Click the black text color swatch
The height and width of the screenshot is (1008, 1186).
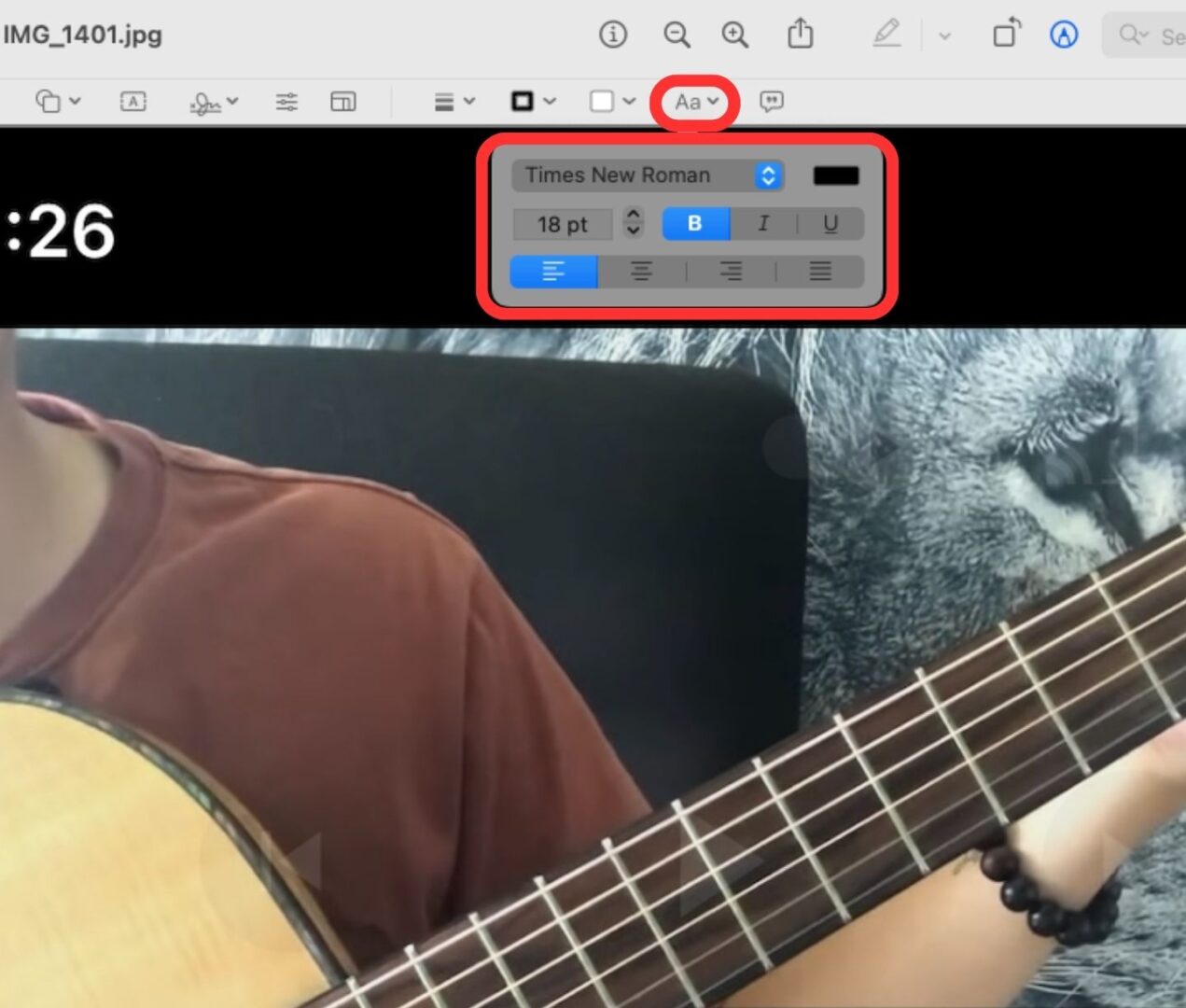(x=835, y=175)
